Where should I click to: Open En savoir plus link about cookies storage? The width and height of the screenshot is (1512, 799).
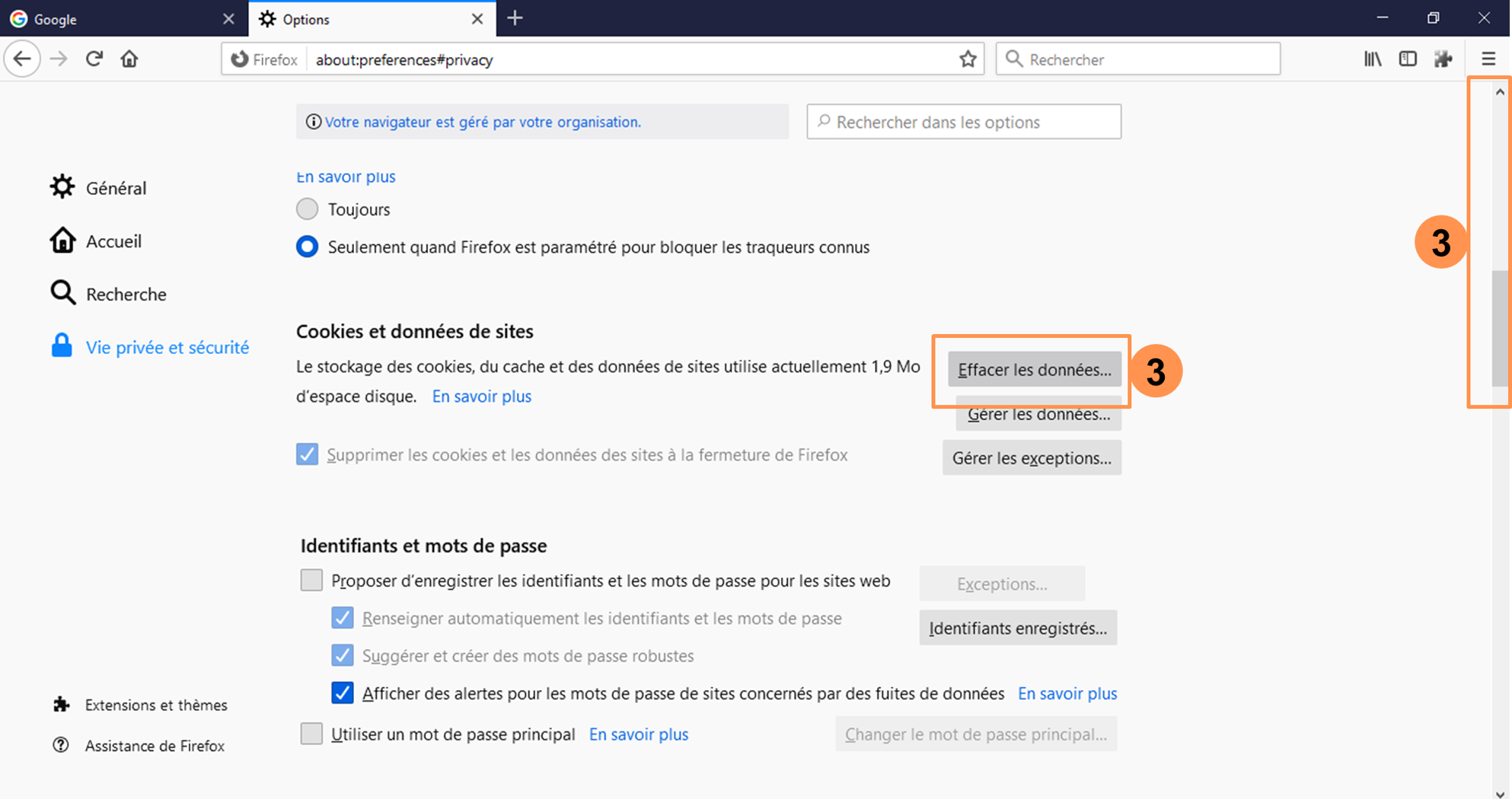482,396
